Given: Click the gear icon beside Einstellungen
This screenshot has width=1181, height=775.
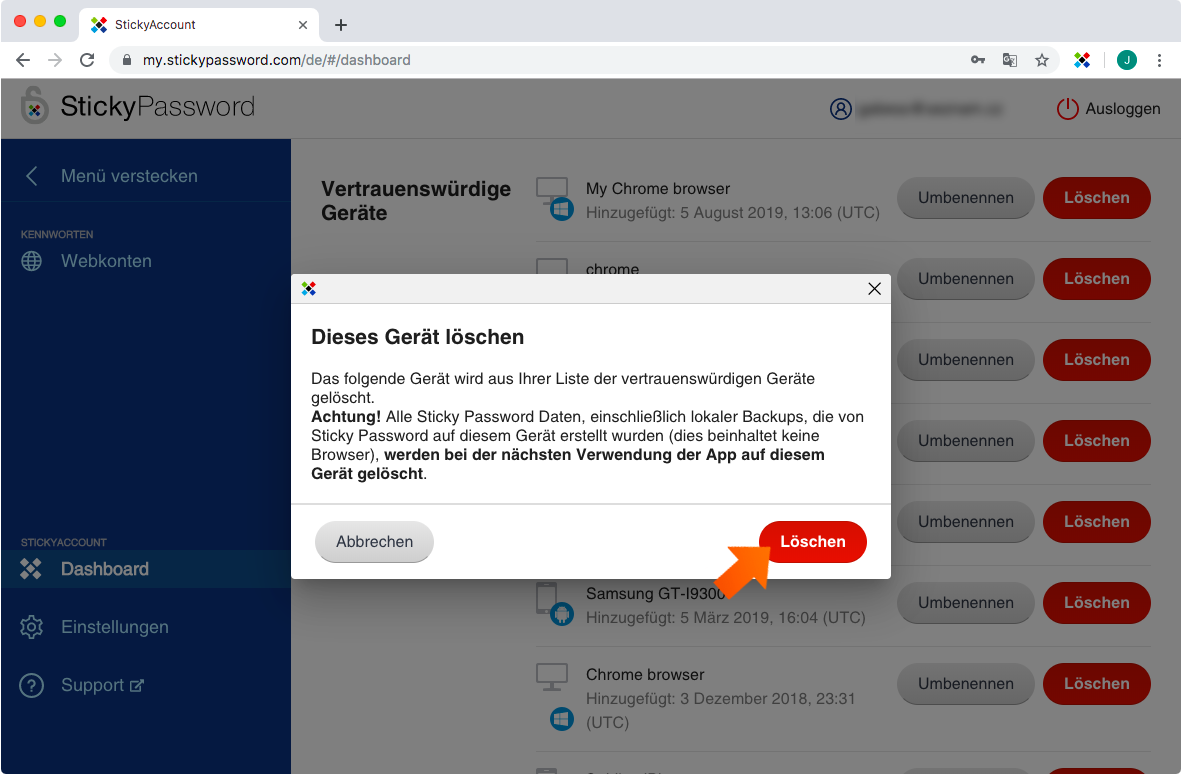Looking at the screenshot, I should 32,627.
